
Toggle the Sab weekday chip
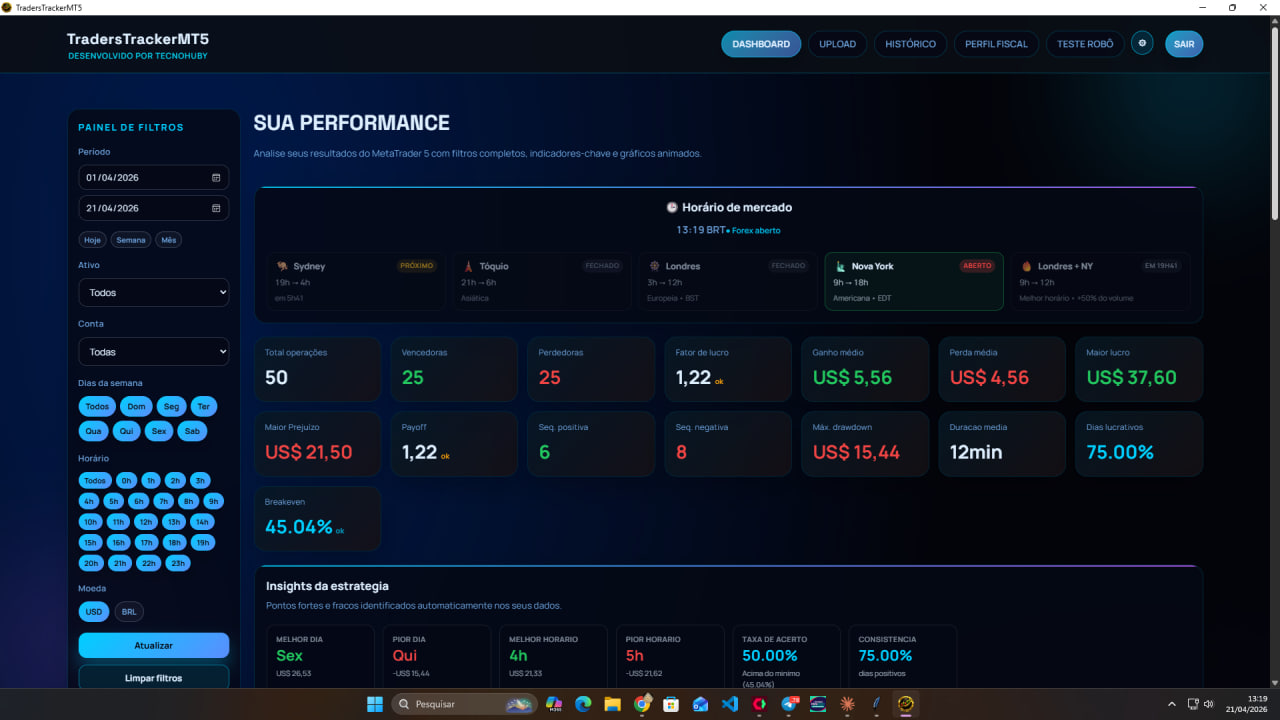[192, 431]
